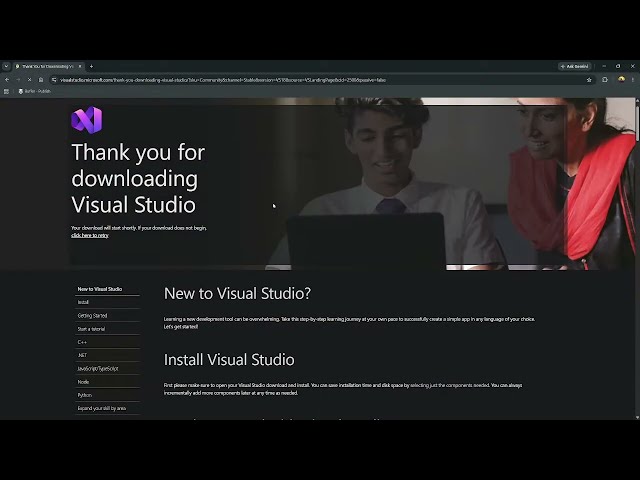Restore down the browser window
The width and height of the screenshot is (640, 480).
[618, 66]
